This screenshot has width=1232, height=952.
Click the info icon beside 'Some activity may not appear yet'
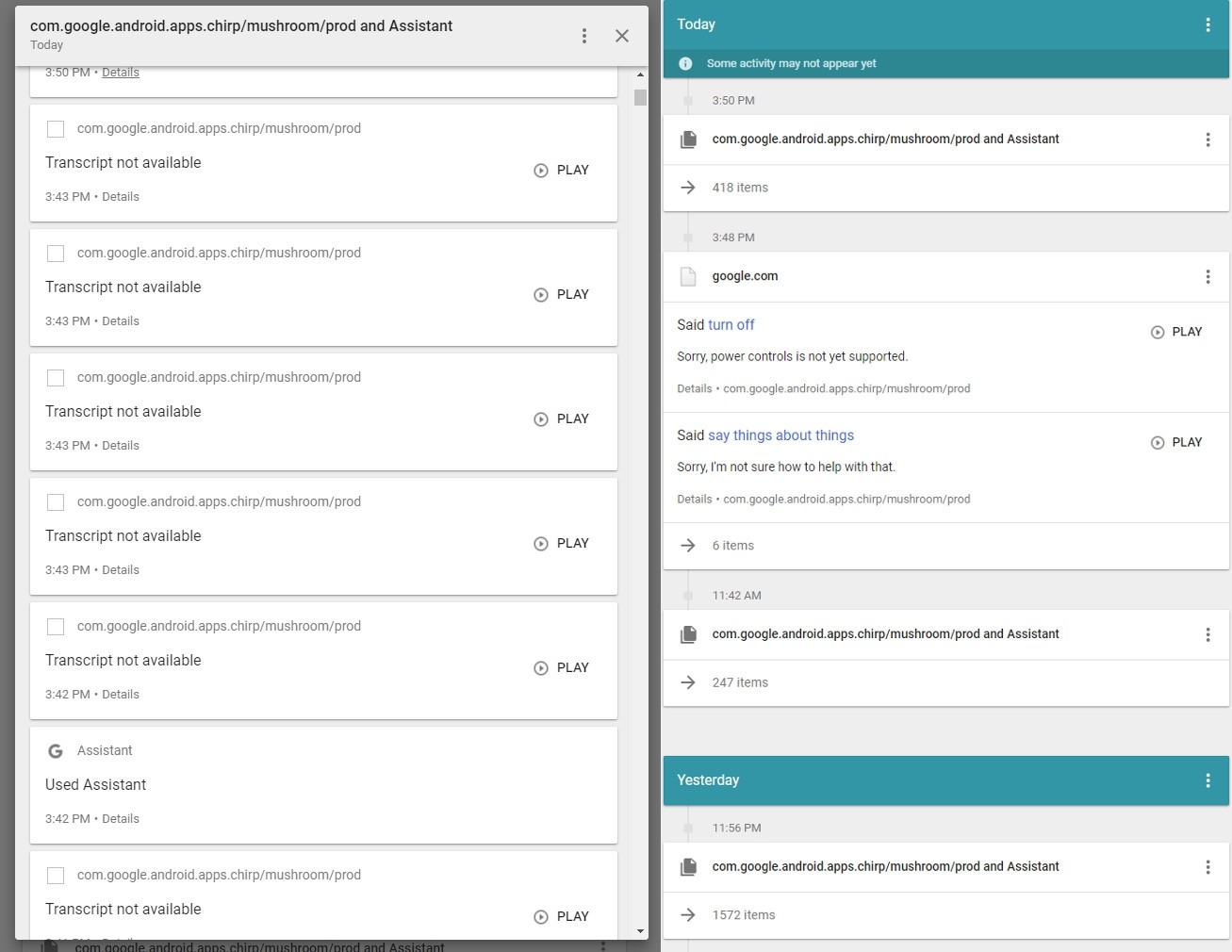pos(685,63)
